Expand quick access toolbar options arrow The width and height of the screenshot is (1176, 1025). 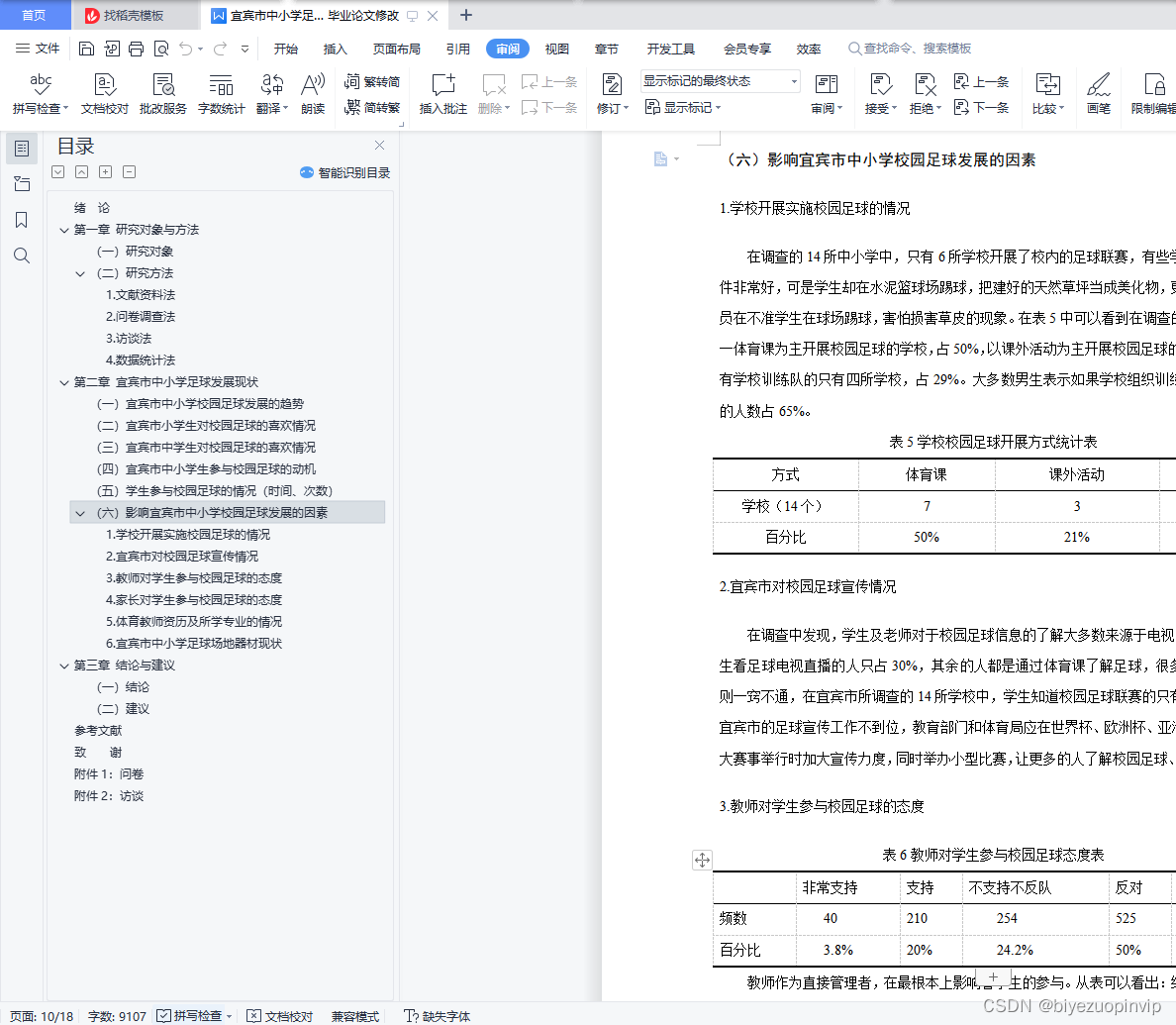(245, 49)
